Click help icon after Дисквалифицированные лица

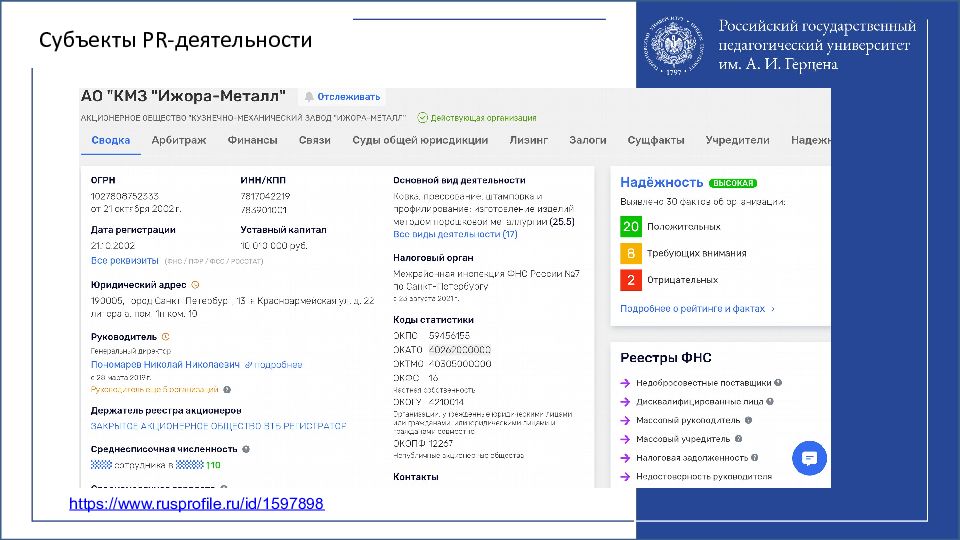pos(770,402)
